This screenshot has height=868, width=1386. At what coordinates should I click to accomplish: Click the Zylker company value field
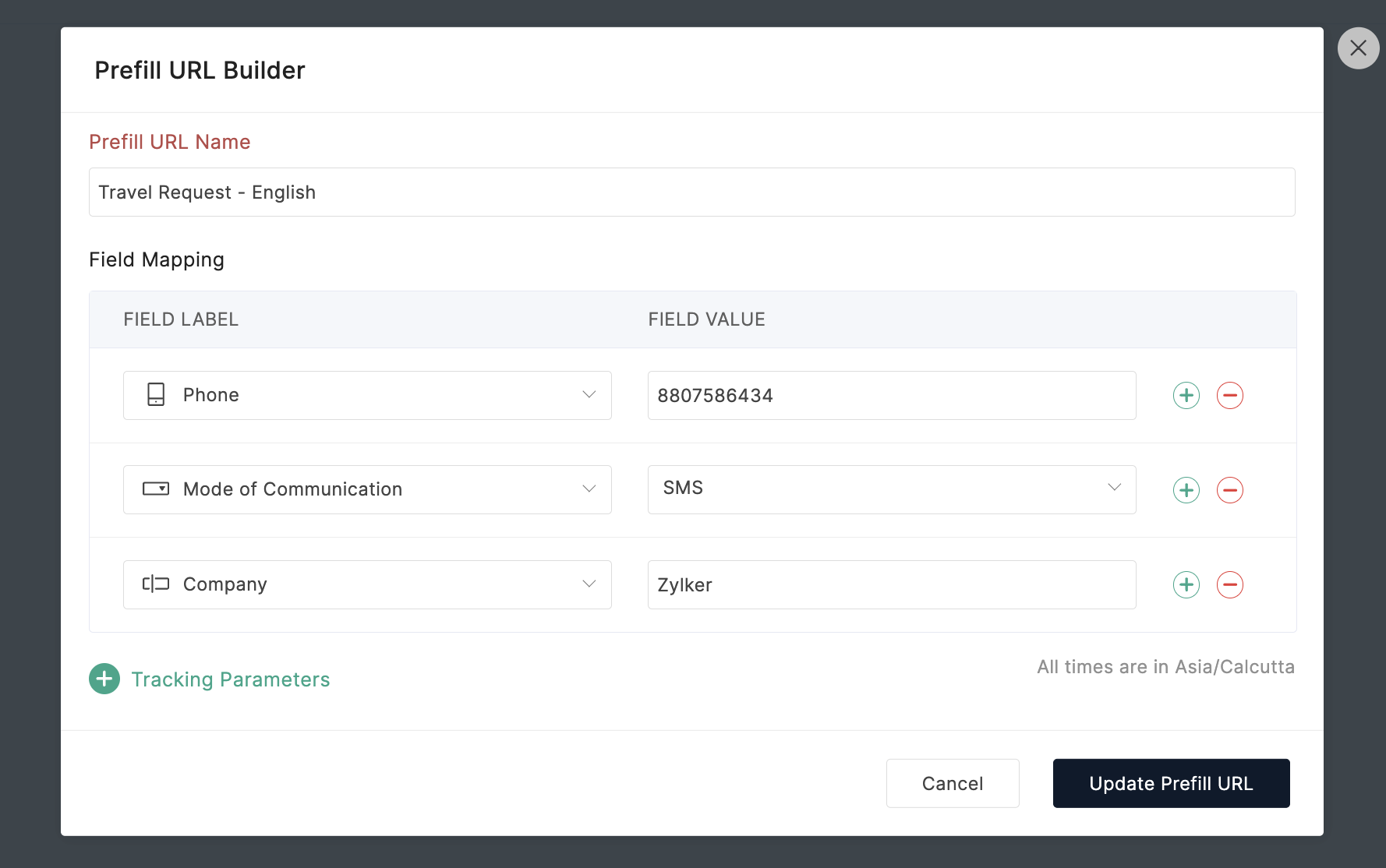[891, 585]
